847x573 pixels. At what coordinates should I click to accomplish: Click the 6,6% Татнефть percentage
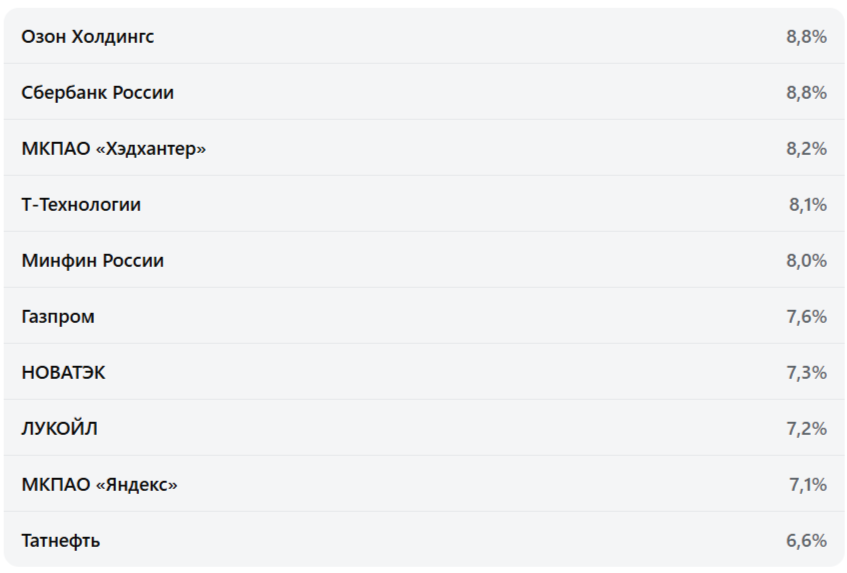click(x=806, y=541)
